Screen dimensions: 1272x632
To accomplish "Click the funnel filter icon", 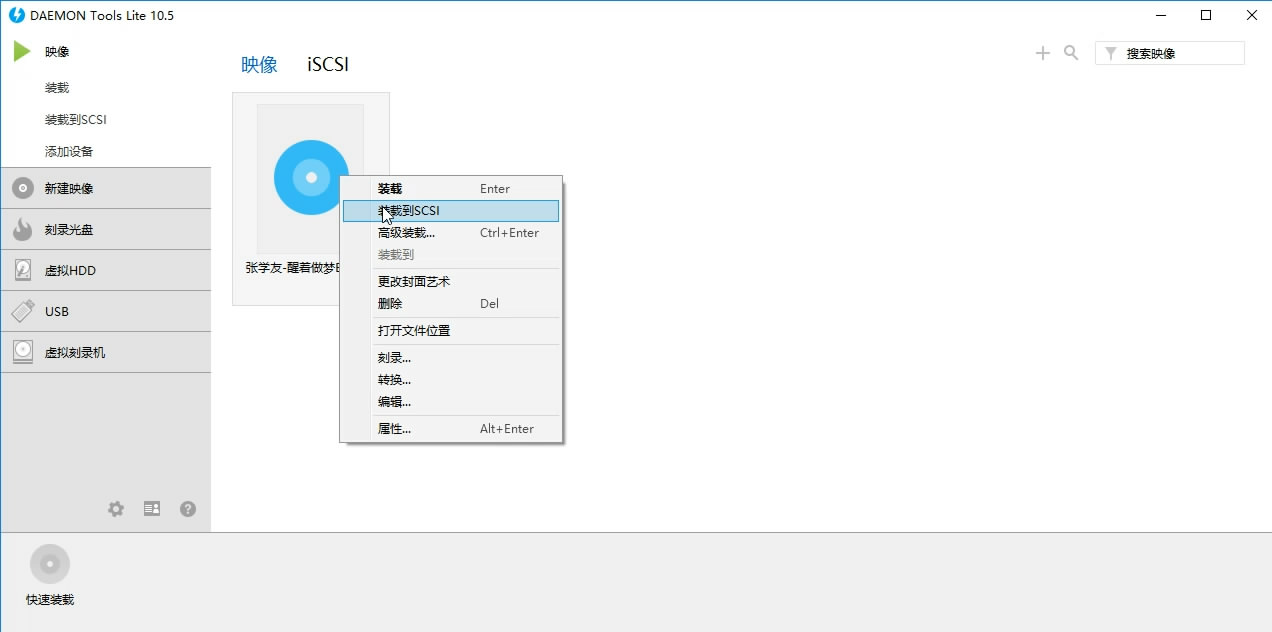I will coord(1110,54).
